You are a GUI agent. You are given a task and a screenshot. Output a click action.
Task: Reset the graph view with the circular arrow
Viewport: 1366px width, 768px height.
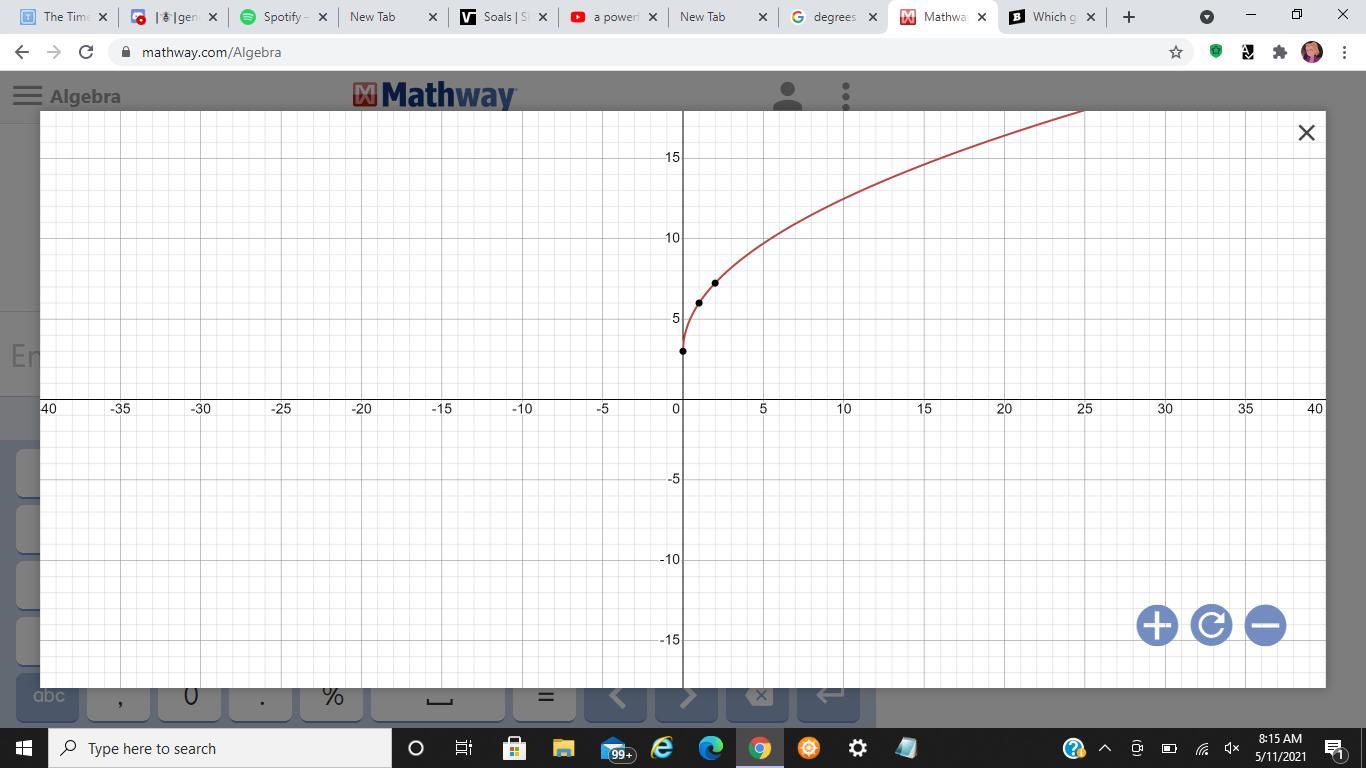pos(1211,626)
